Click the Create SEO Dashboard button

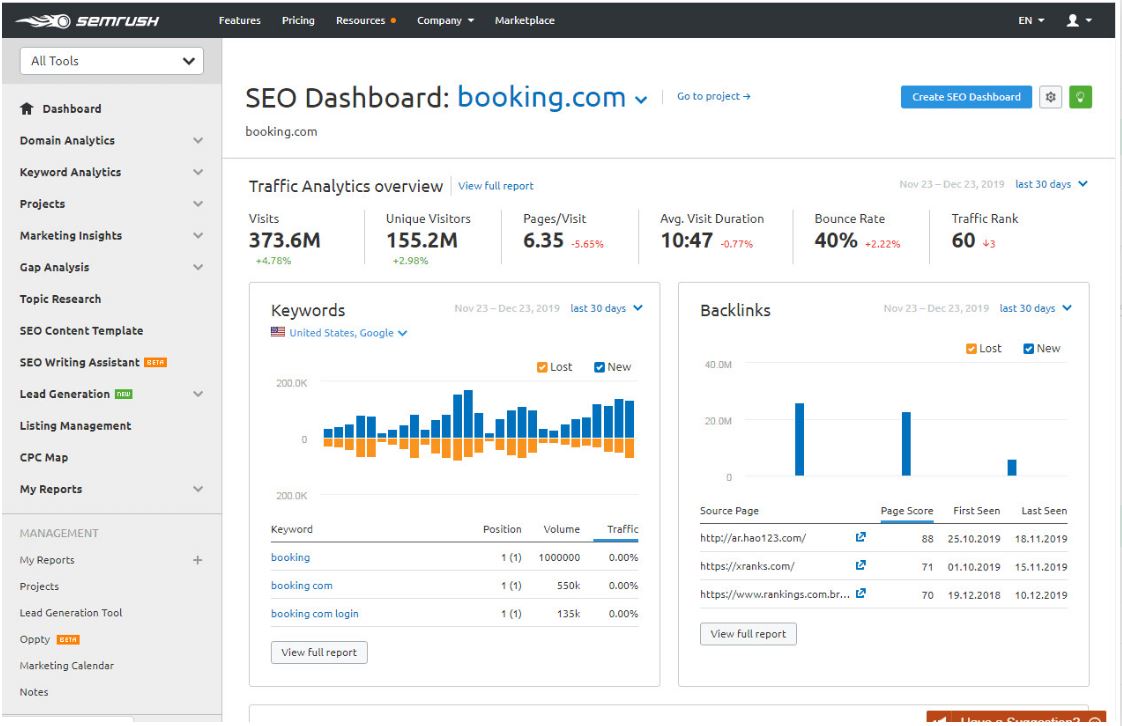pyautogui.click(x=966, y=97)
